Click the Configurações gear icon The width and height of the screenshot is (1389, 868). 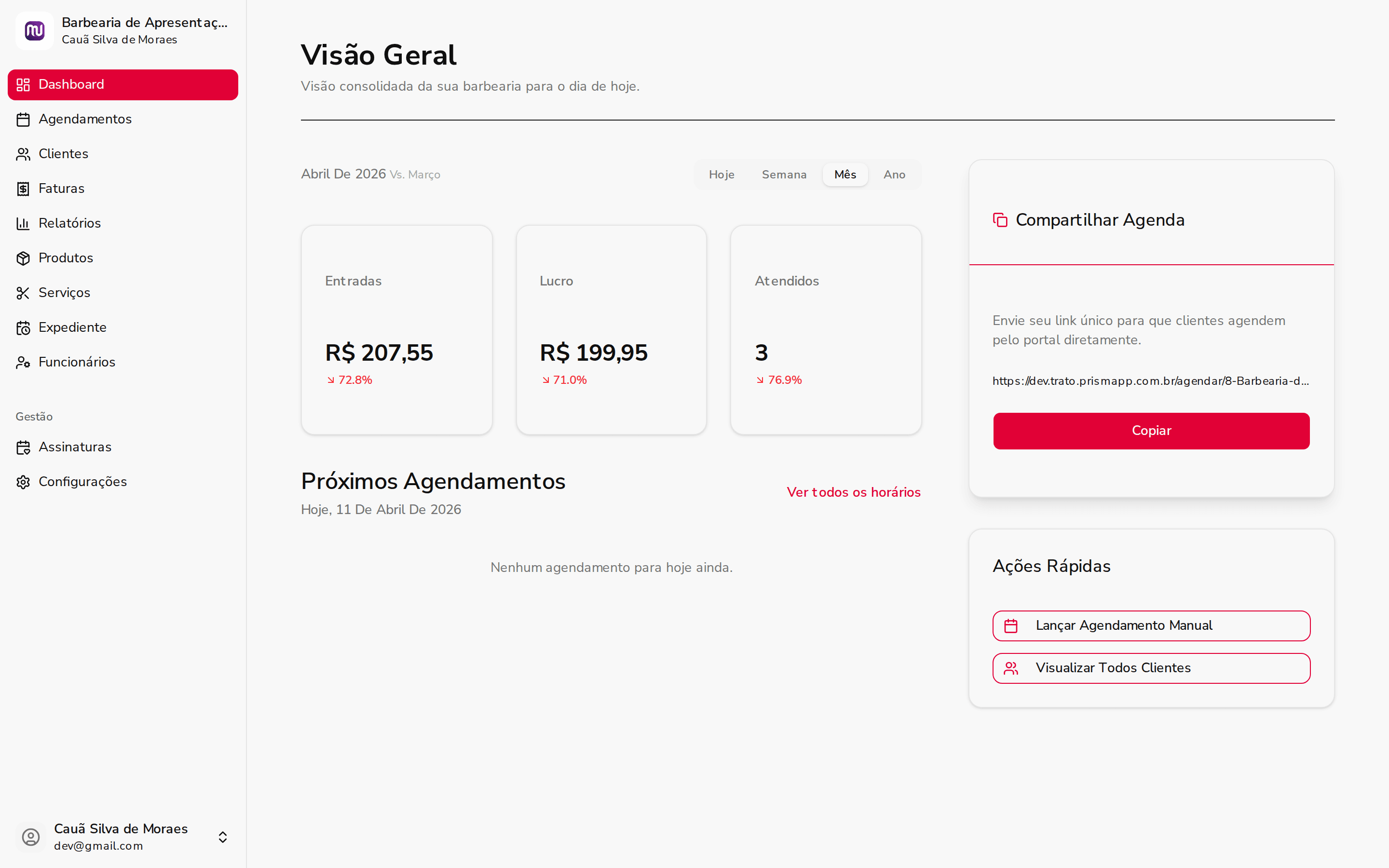tap(23, 482)
